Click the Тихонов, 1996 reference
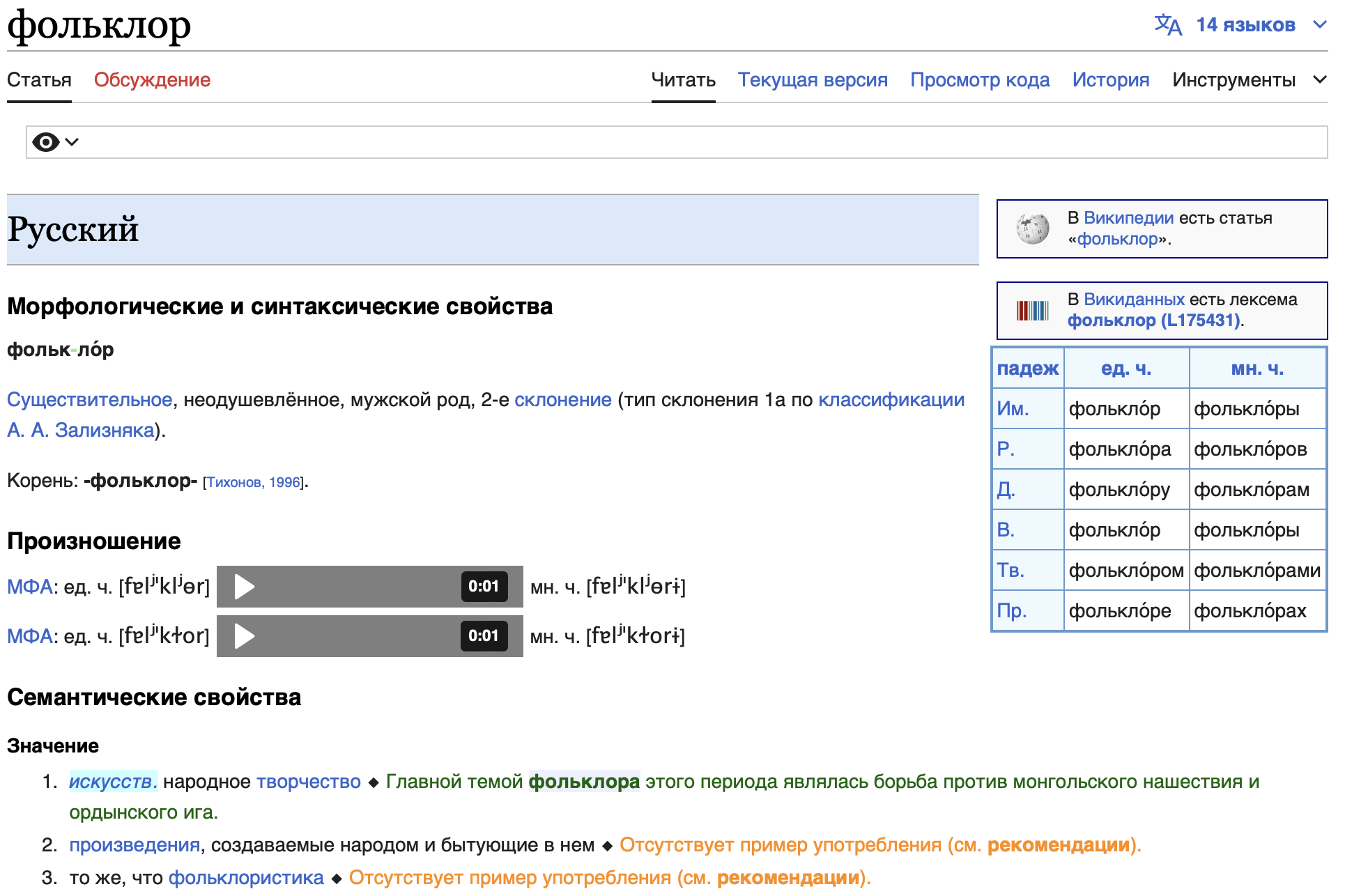This screenshot has width=1345, height=896. (x=254, y=482)
